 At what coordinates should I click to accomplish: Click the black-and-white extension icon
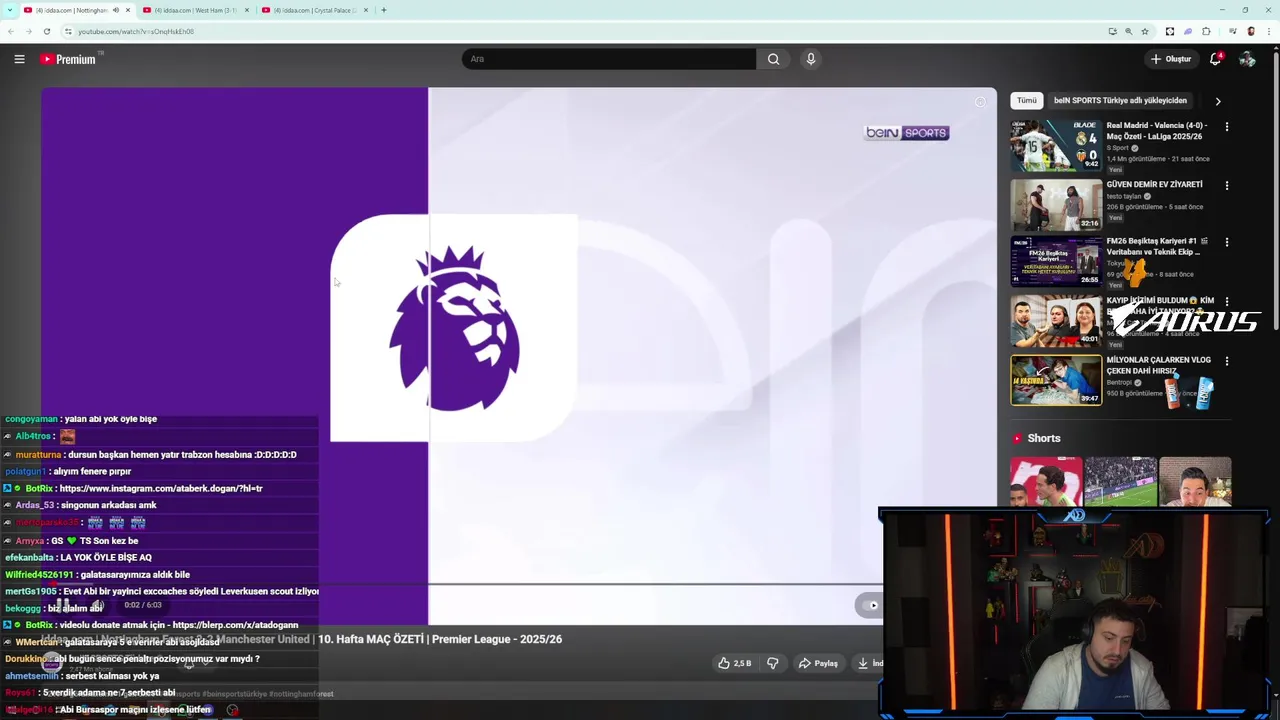click(x=1170, y=31)
